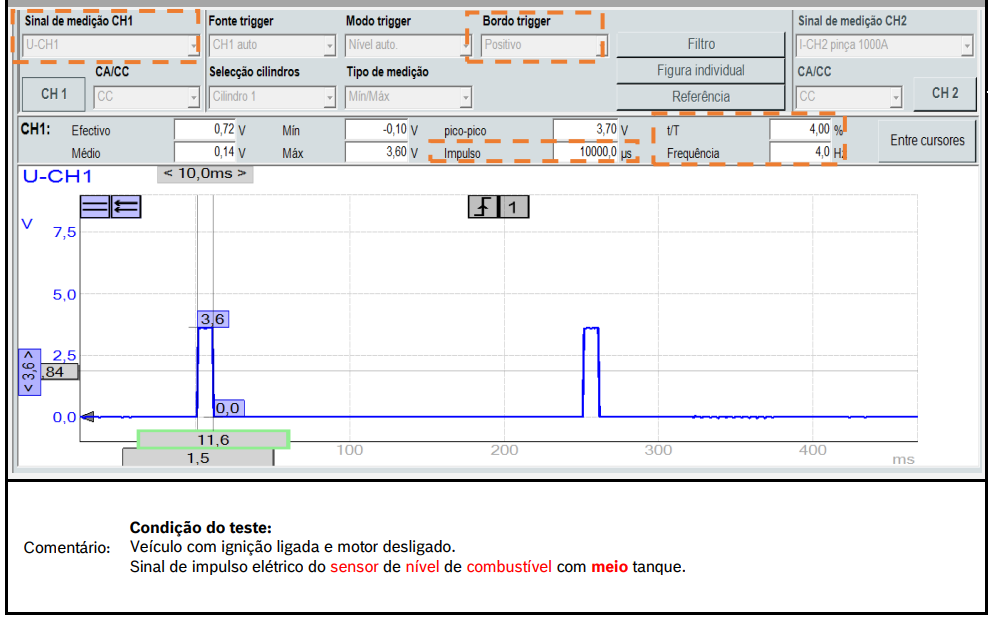Open the Tipo de medição Mín/Máx dropdown
Image resolution: width=995 pixels, height=621 pixels.
coord(408,97)
